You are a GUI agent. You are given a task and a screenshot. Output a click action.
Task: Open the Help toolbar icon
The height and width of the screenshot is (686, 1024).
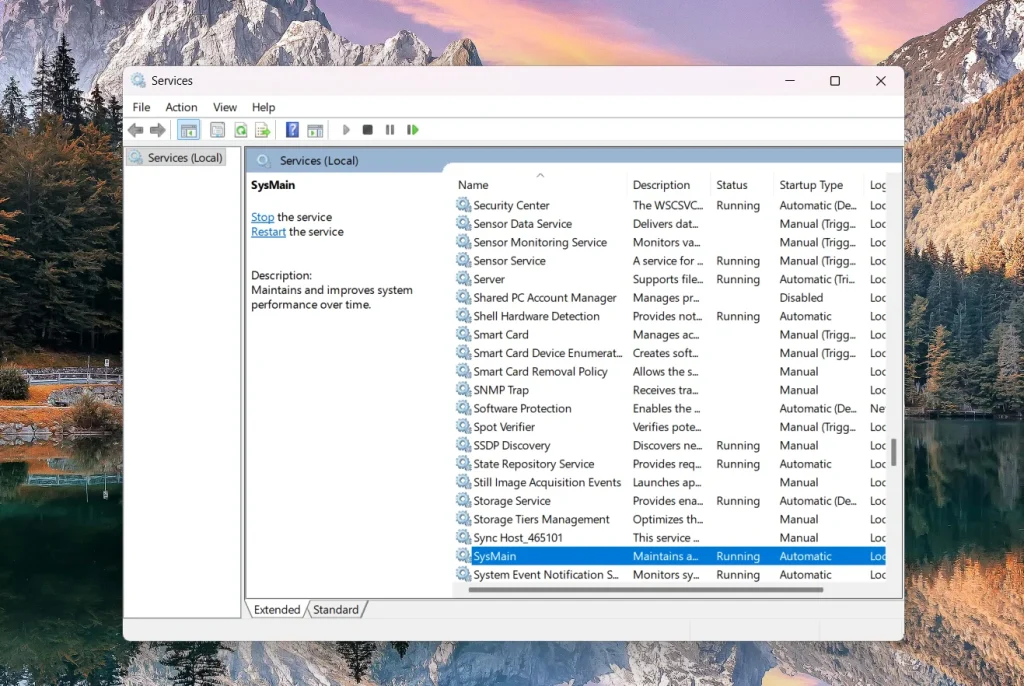click(292, 130)
